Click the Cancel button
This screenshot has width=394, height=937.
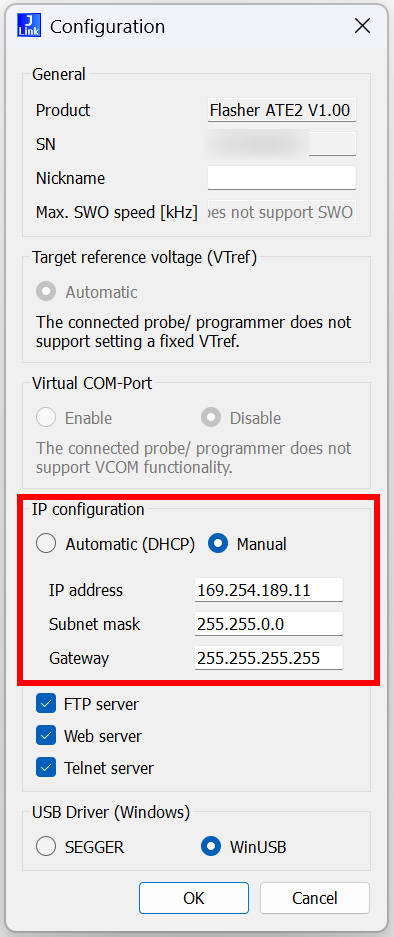point(314,898)
